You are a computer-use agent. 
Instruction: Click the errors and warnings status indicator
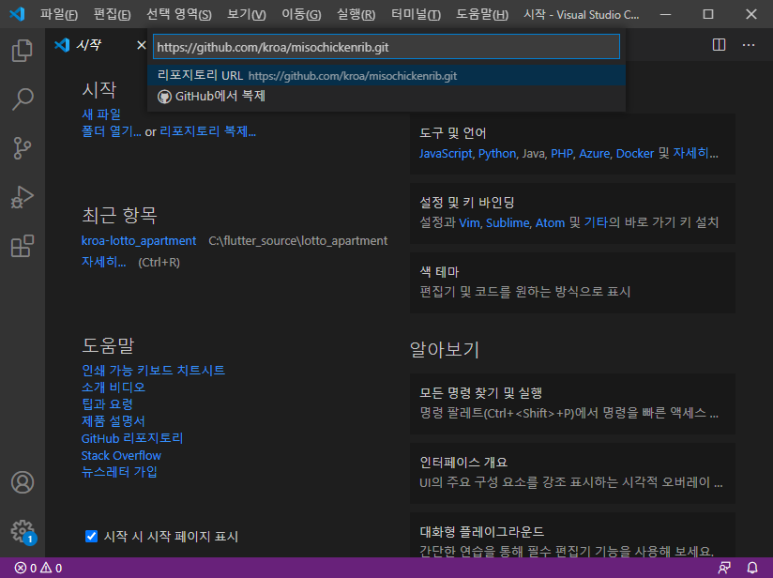point(38,568)
